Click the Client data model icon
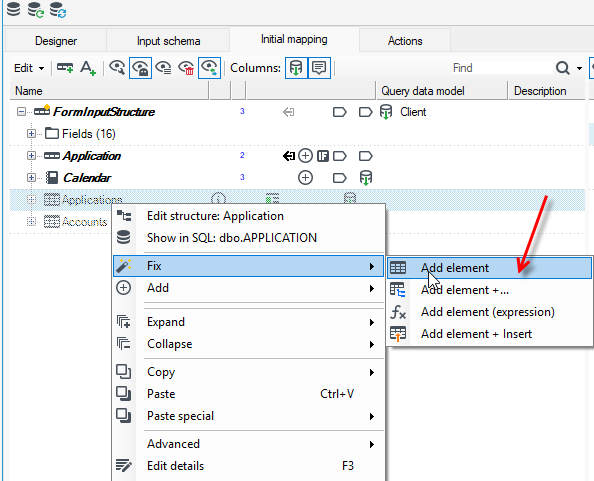The width and height of the screenshot is (594, 481). click(x=386, y=112)
